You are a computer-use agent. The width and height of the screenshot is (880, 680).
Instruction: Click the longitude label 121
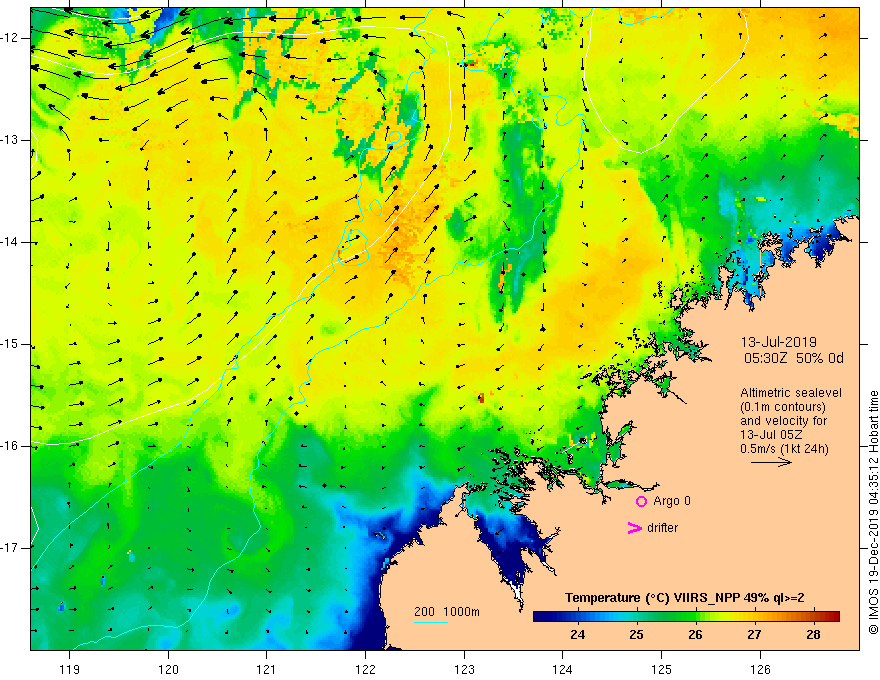[267, 669]
